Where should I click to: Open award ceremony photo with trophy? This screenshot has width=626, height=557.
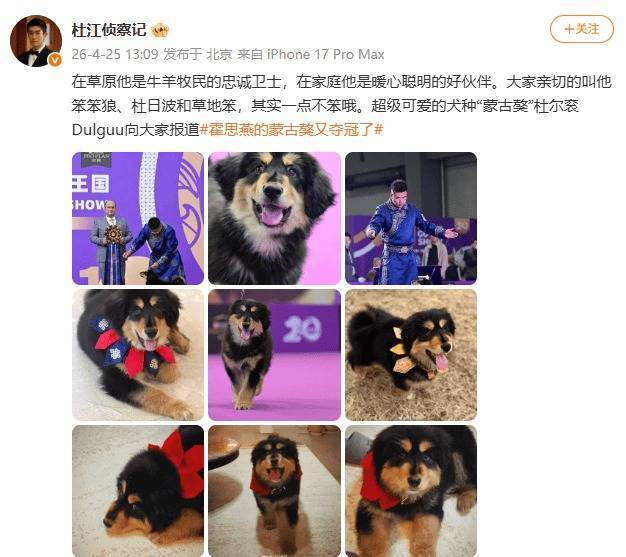[x=138, y=218]
